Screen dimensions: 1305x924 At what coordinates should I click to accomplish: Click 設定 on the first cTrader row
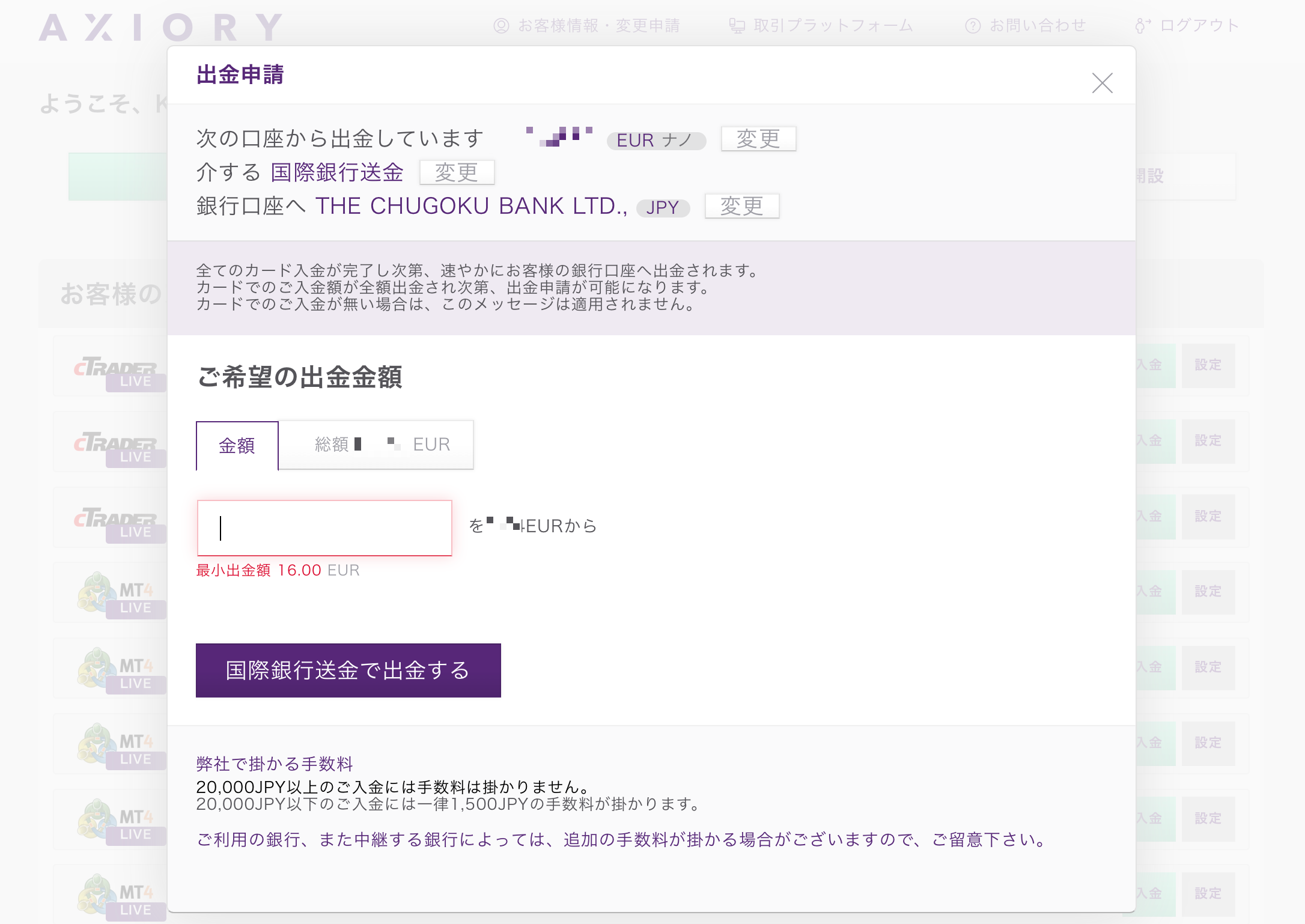click(x=1208, y=365)
